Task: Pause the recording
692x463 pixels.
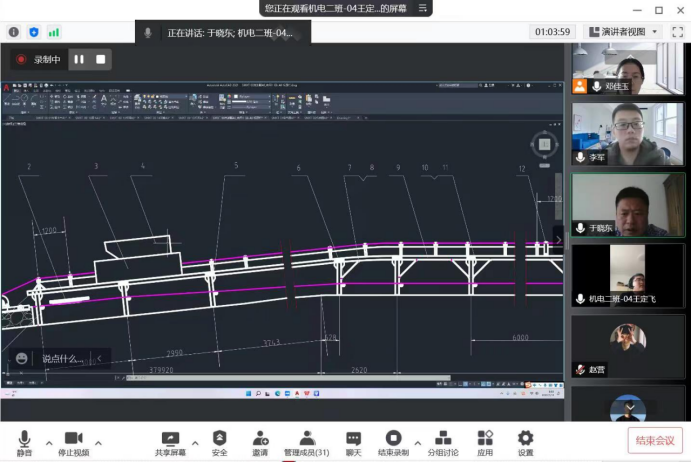Action: [x=79, y=59]
